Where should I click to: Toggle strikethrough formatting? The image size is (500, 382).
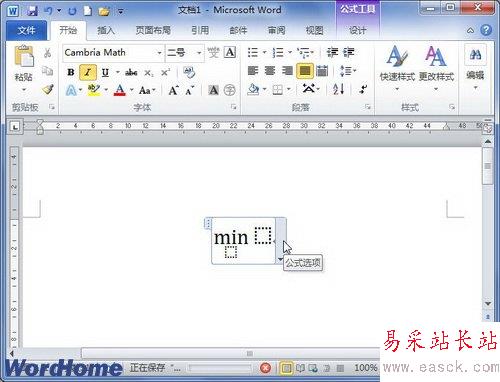(131, 72)
